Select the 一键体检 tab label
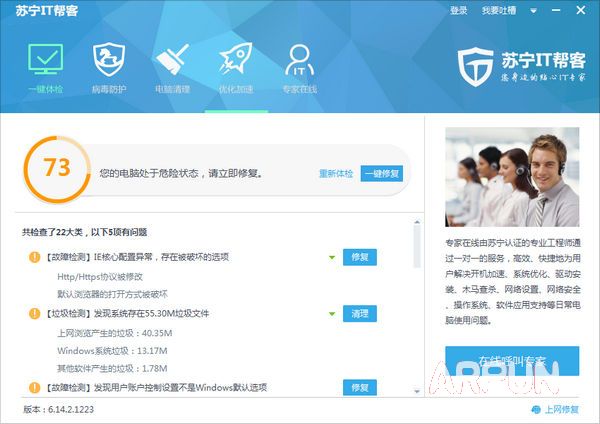Image resolution: width=600 pixels, height=424 pixels. [46, 90]
